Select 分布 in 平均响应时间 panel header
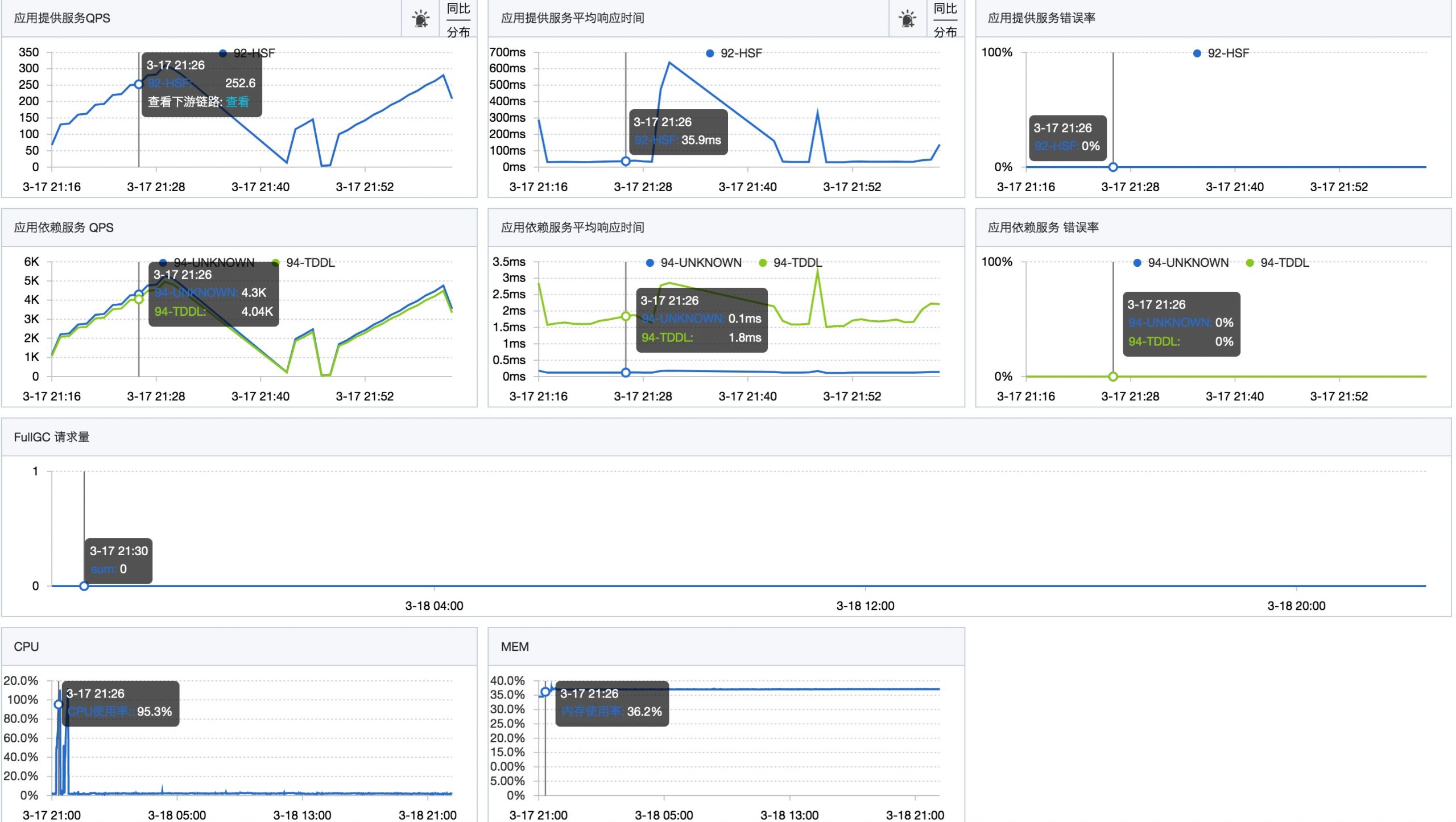The height and width of the screenshot is (822, 1456). point(945,32)
